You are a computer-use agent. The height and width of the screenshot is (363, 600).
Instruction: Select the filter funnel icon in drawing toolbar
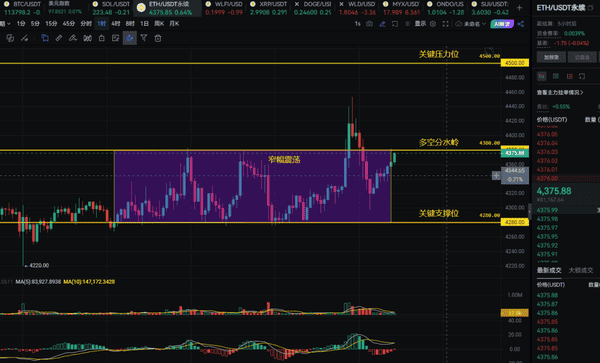click(x=144, y=38)
